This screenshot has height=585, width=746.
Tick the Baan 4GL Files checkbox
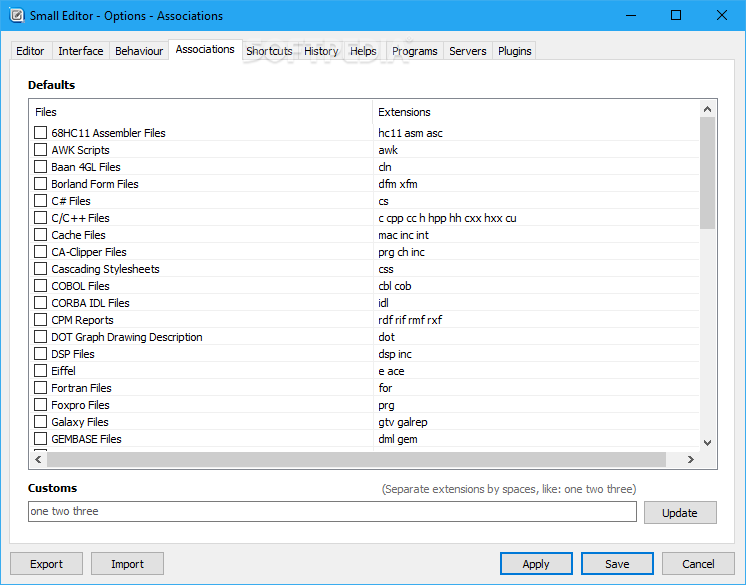tap(40, 167)
